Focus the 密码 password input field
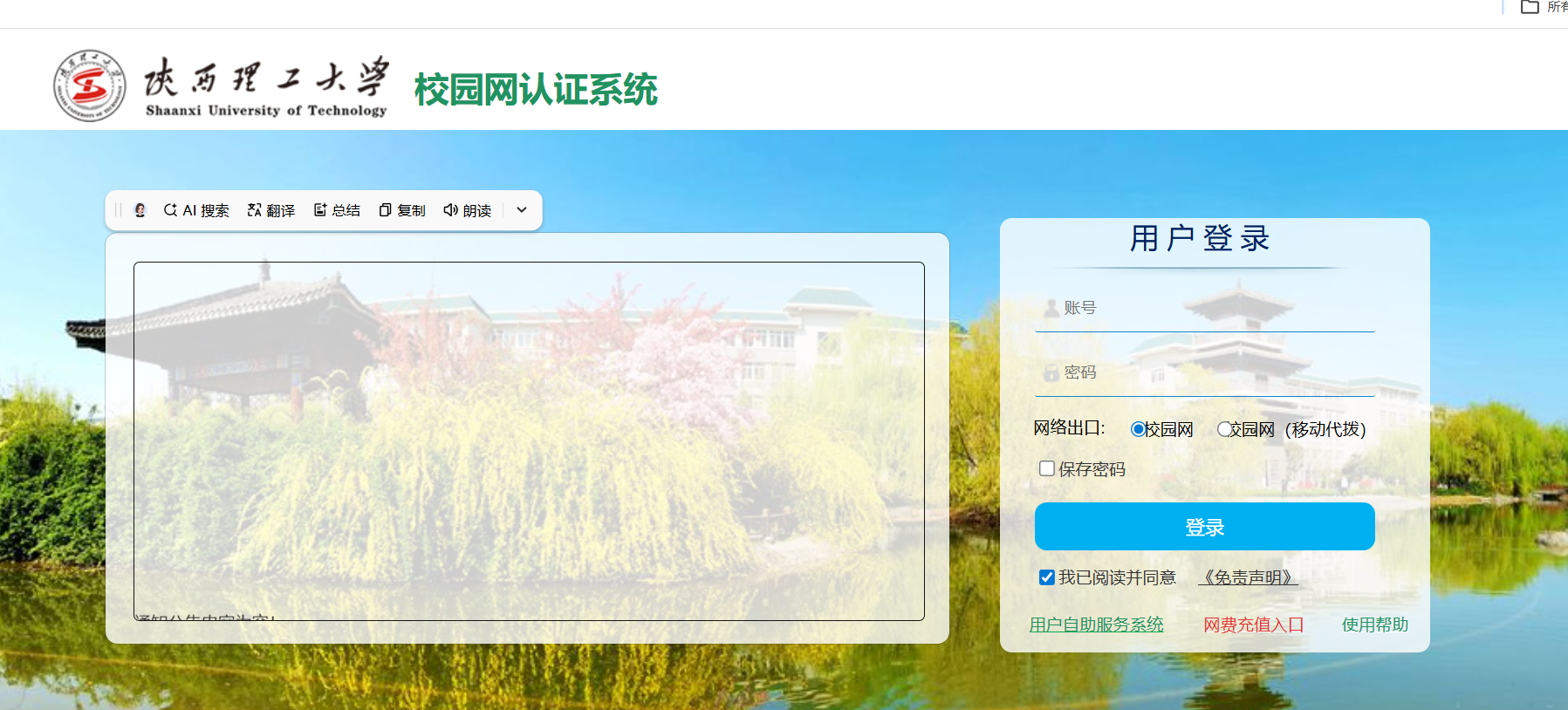 point(1204,373)
